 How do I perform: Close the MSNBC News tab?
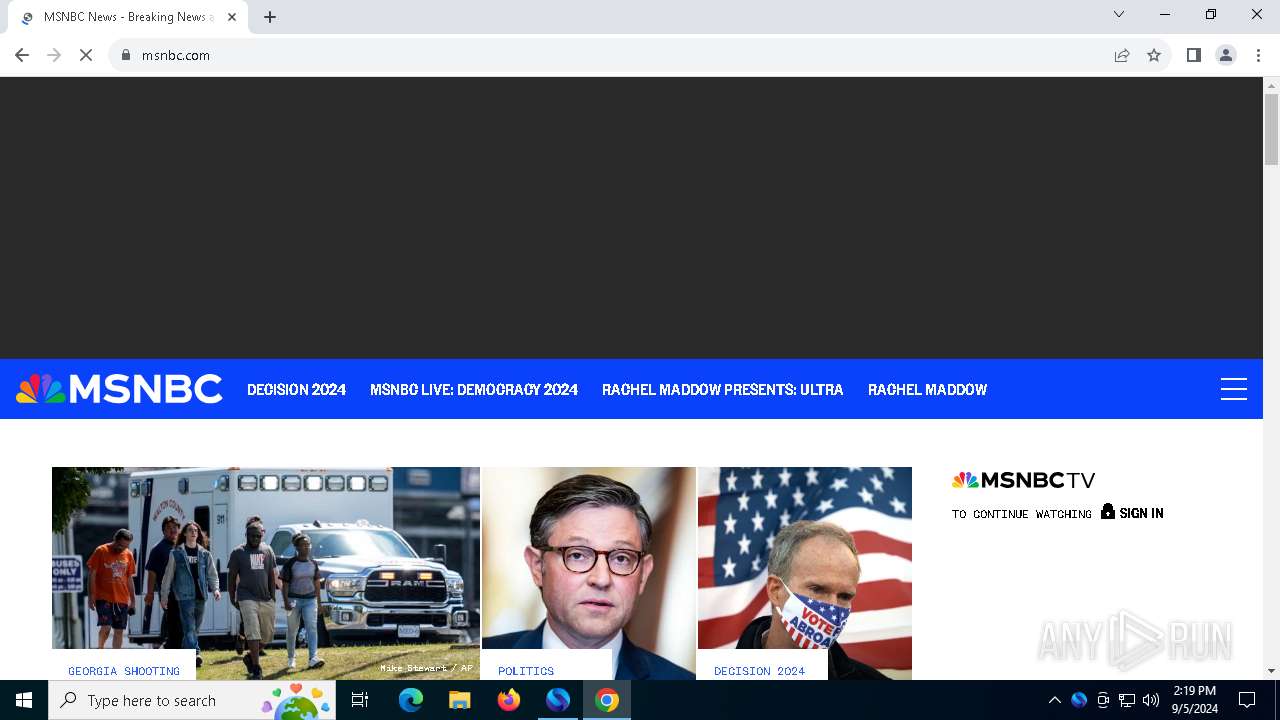pyautogui.click(x=232, y=17)
